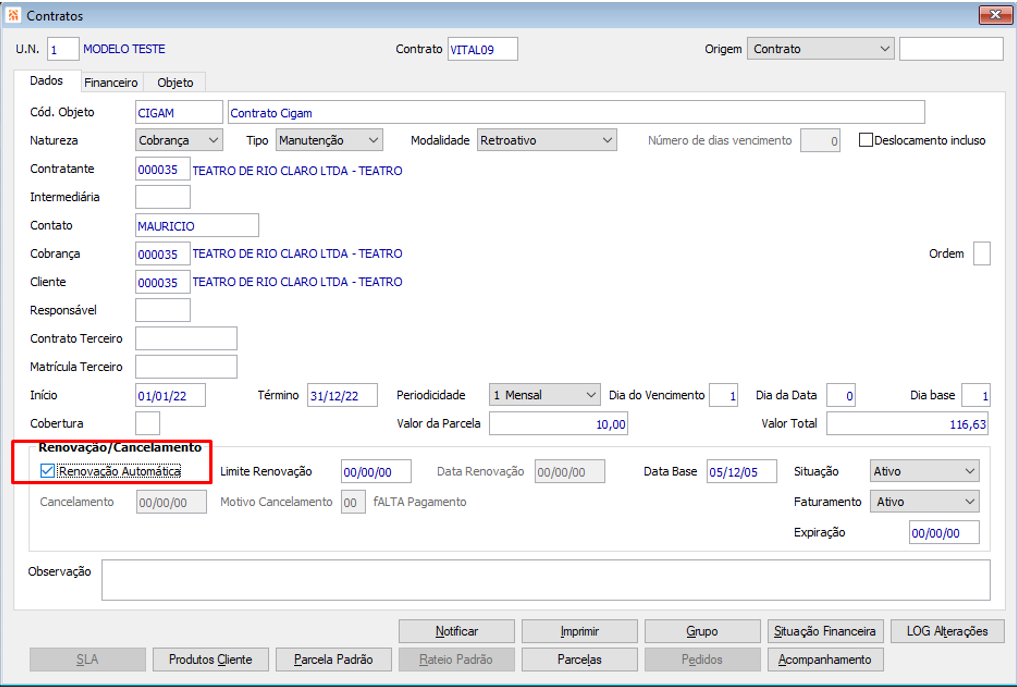Open Grupo button
Viewport: 1017px width, 687px height.
(702, 631)
